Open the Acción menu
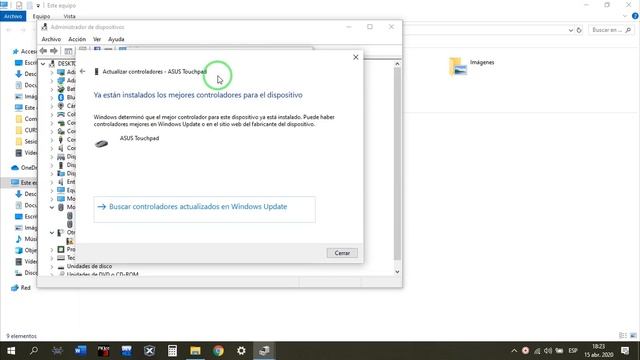Viewport: 640px width, 360px height. (77, 39)
